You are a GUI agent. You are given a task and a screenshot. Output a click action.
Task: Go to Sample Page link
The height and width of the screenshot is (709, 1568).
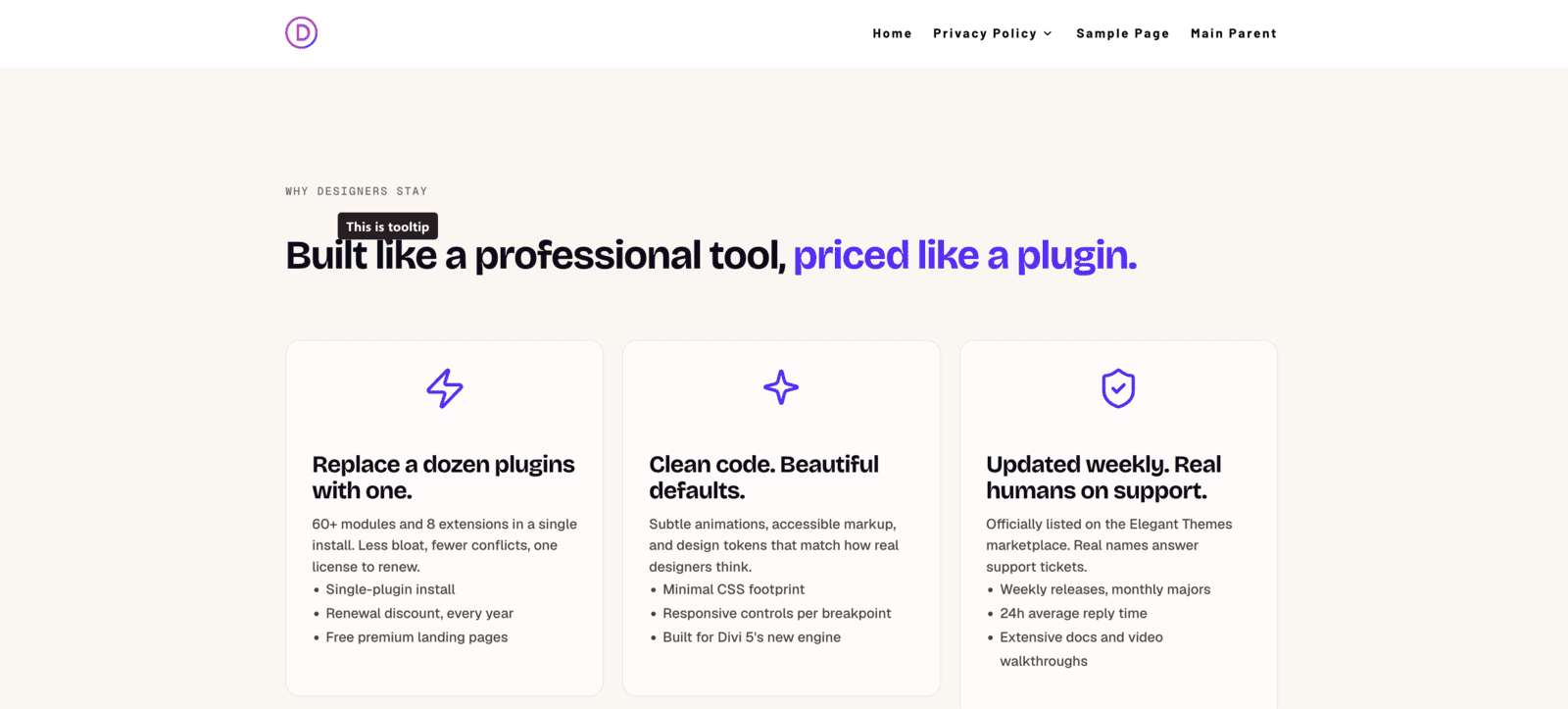[x=1123, y=33]
